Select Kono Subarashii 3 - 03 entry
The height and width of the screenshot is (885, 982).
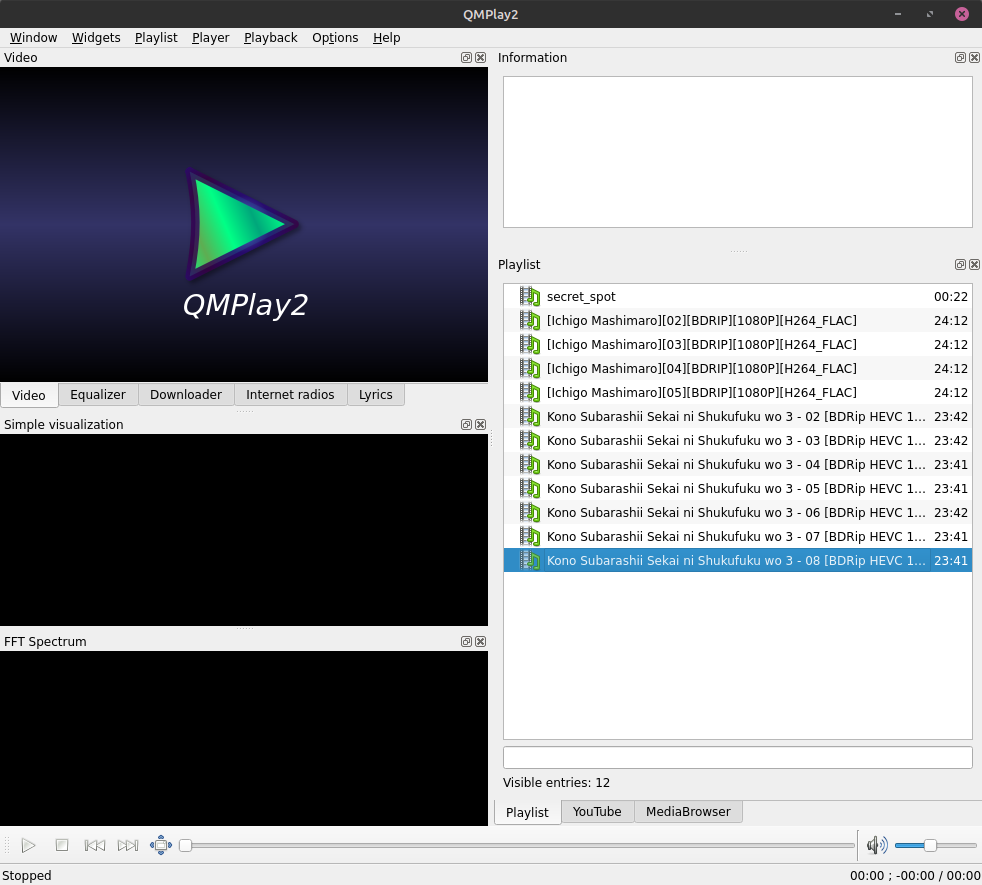pos(737,441)
